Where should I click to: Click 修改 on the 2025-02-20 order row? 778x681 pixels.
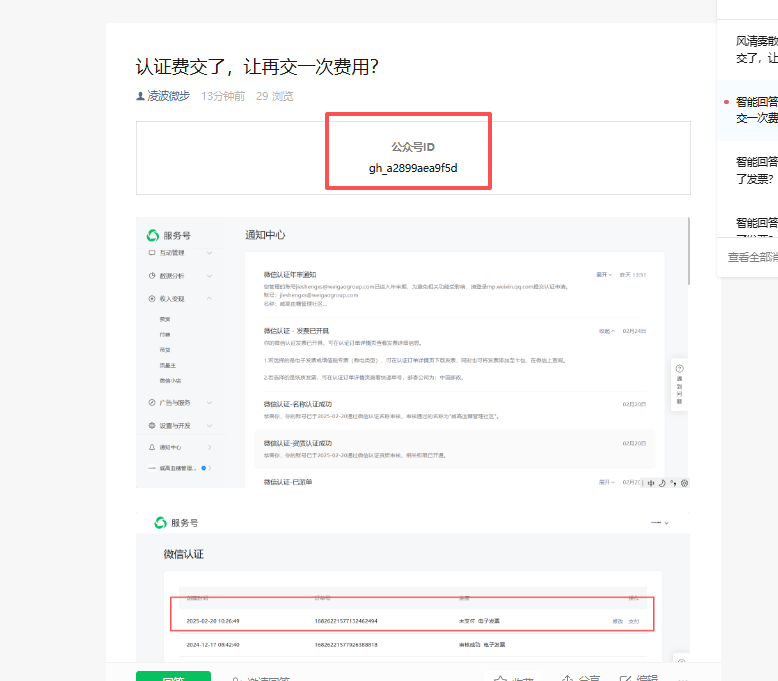coord(618,621)
